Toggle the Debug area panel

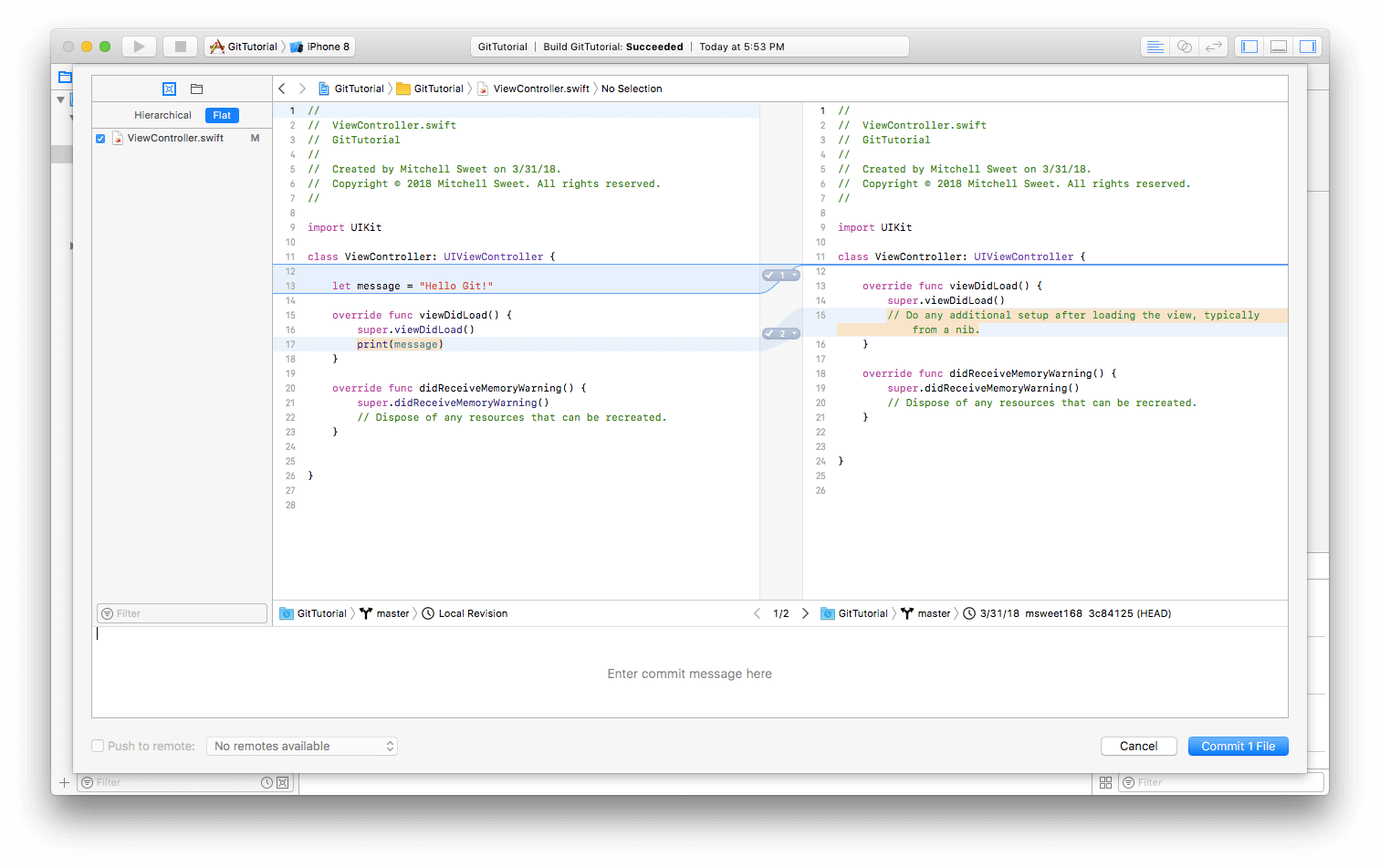1279,47
